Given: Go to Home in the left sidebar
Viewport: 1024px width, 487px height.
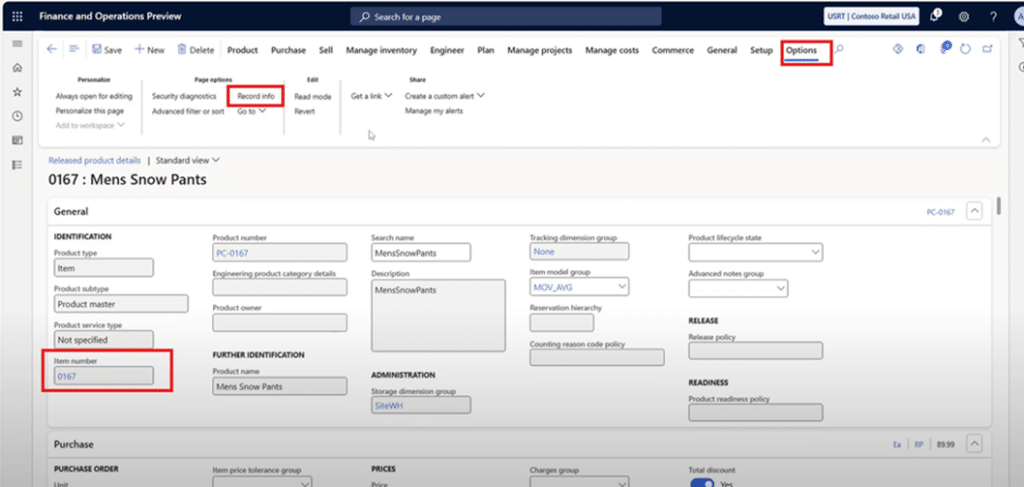Looking at the screenshot, I should tap(18, 68).
